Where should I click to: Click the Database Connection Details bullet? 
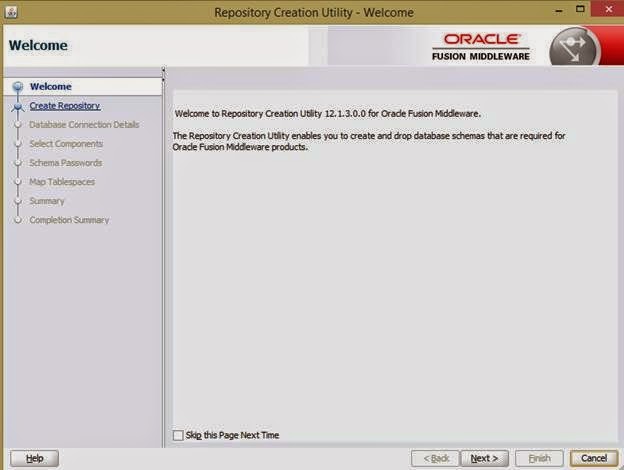click(x=18, y=125)
